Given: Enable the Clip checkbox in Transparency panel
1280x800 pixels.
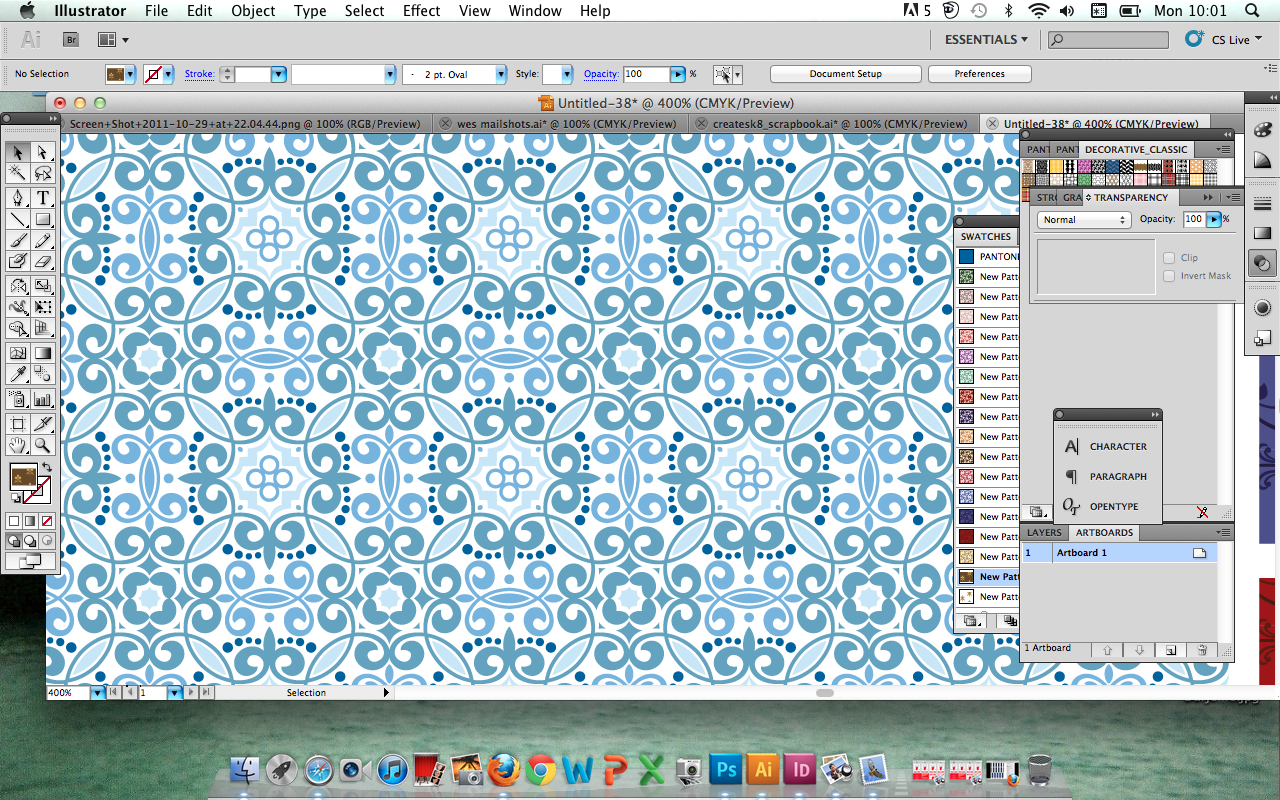Looking at the screenshot, I should click(1168, 257).
